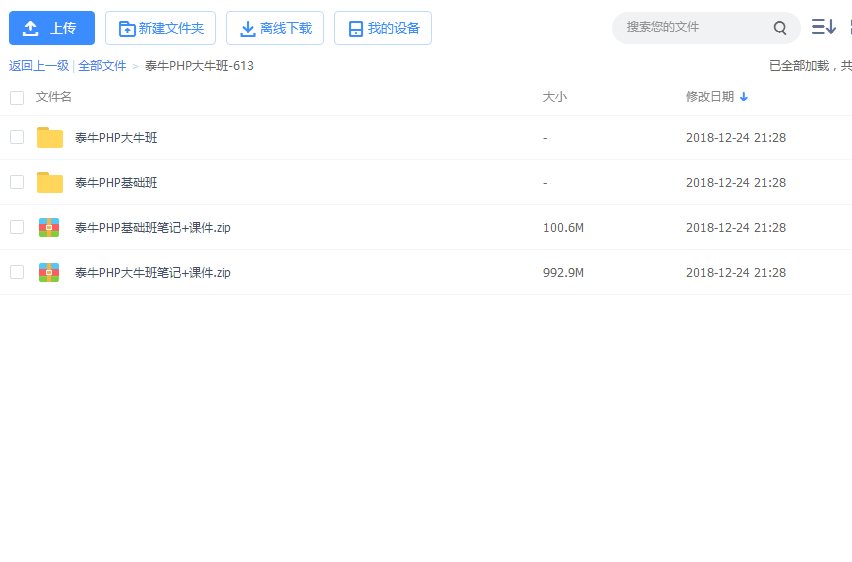This screenshot has width=852, height=562.
Task: Go back via 返回上一级 link
Action: click(x=39, y=66)
